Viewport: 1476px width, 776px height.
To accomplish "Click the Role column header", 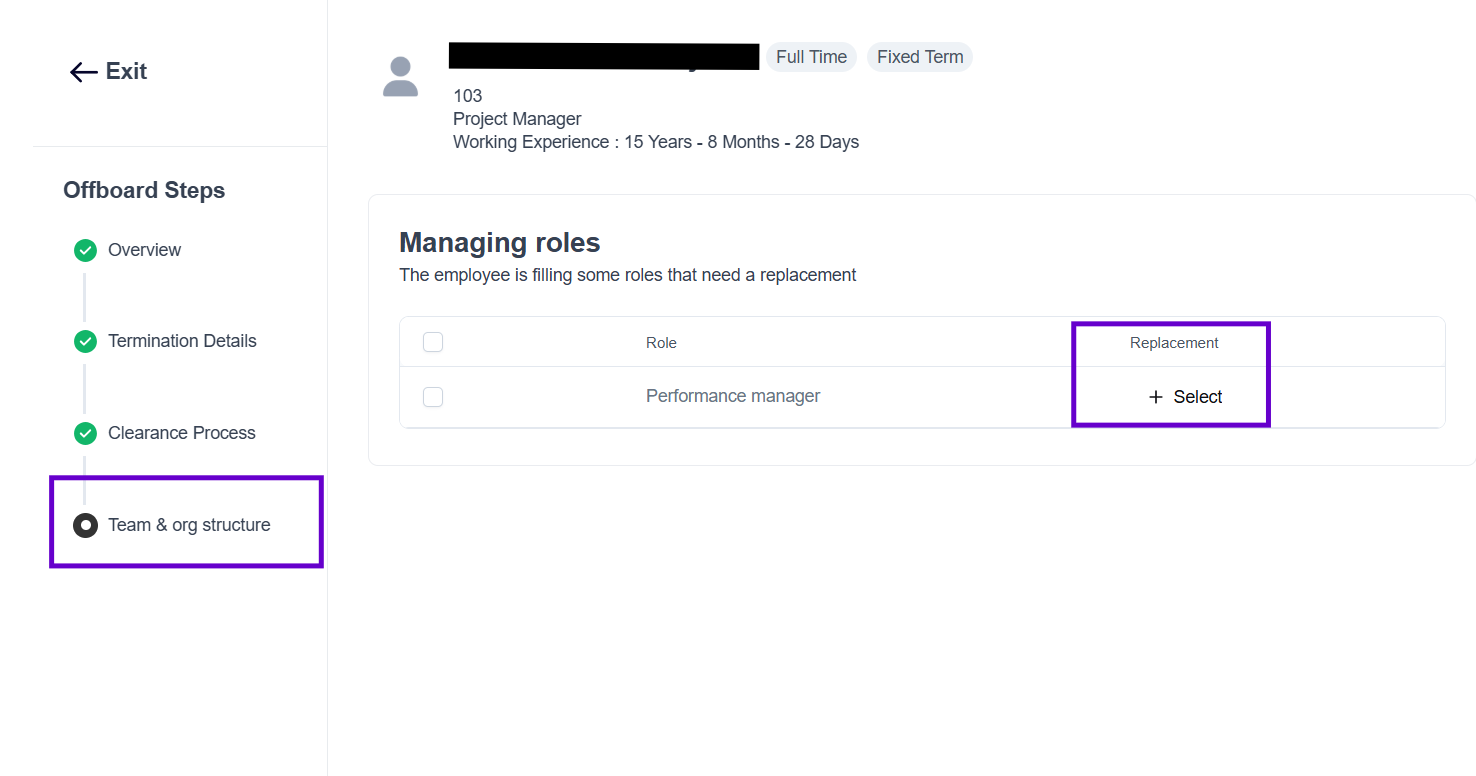I will (661, 343).
